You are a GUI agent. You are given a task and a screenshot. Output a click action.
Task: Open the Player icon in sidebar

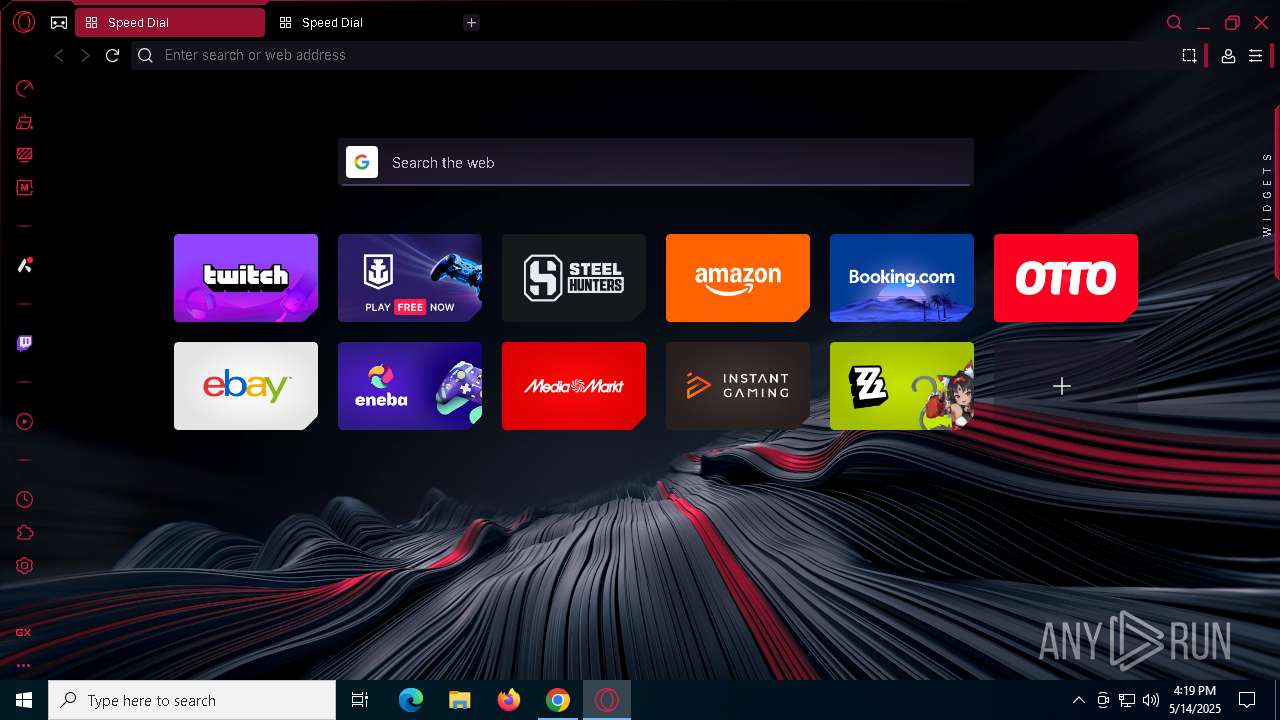(25, 422)
